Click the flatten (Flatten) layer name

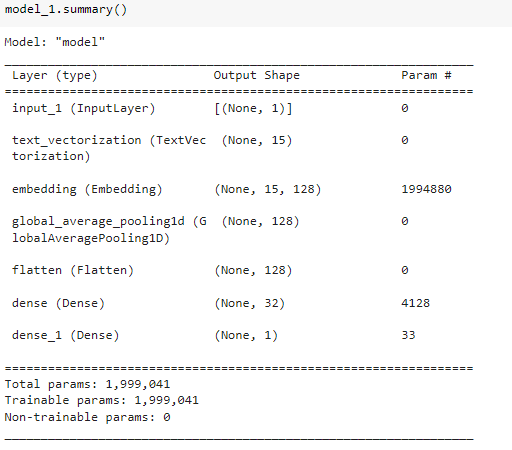click(73, 270)
